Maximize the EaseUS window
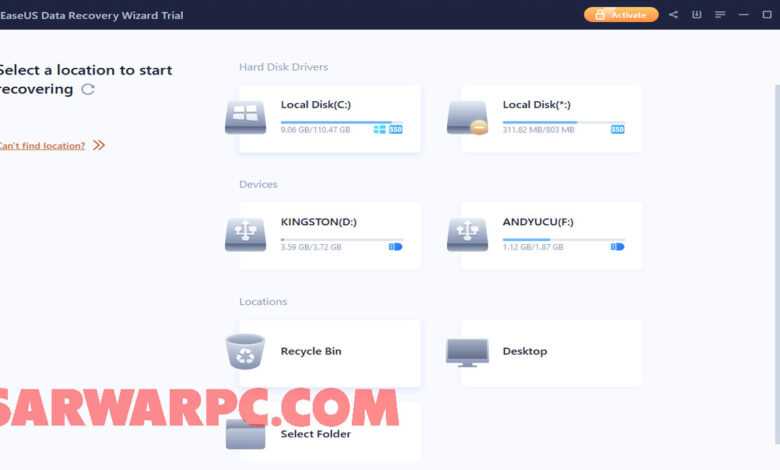 [767, 14]
